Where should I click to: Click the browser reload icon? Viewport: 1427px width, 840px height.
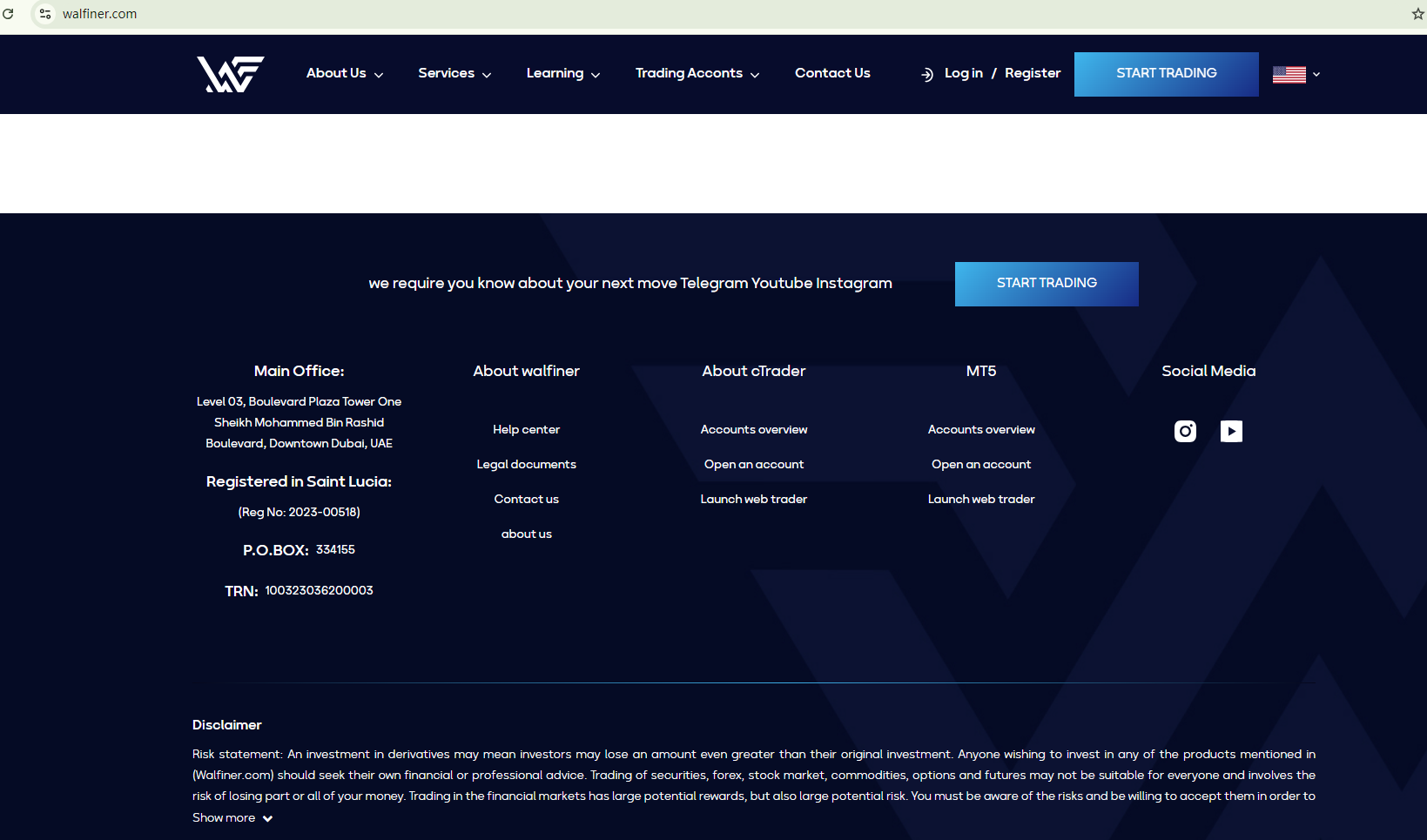coord(9,14)
